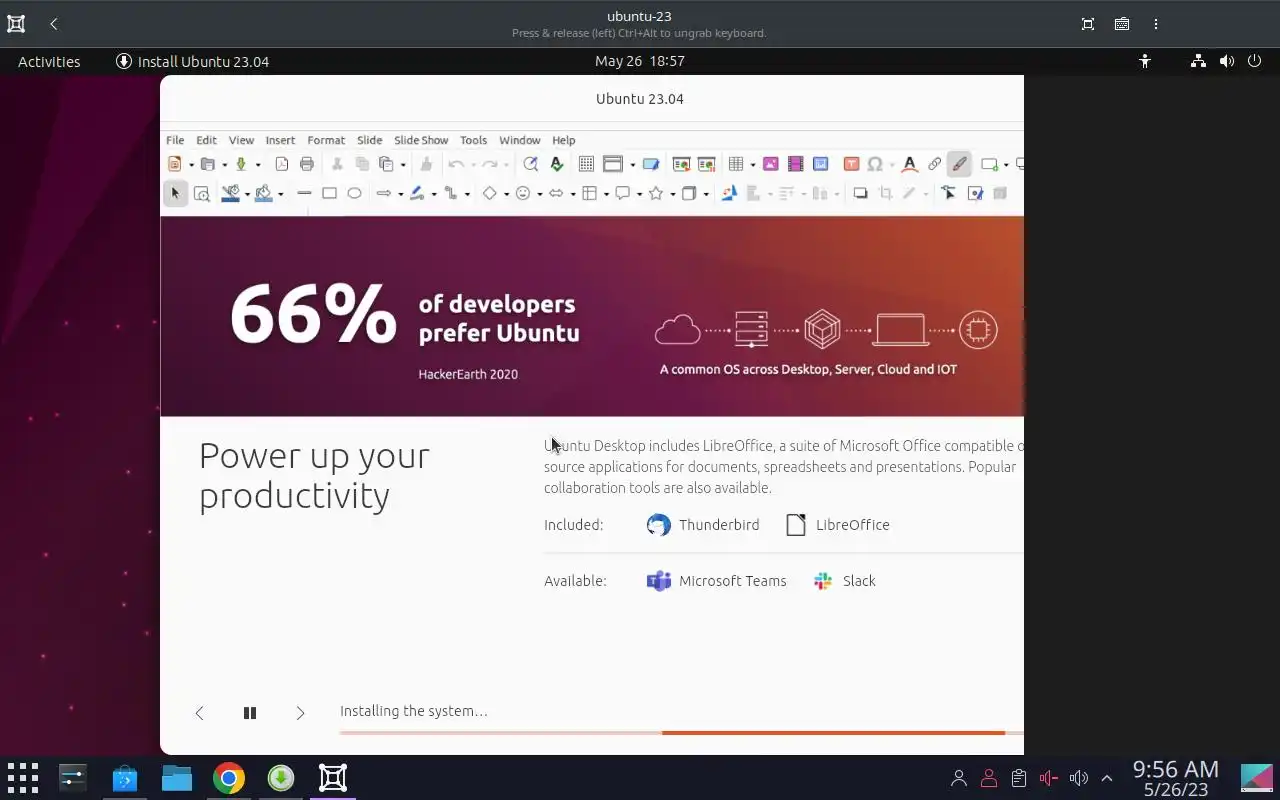Click the Microsoft Teams label

[x=733, y=581]
